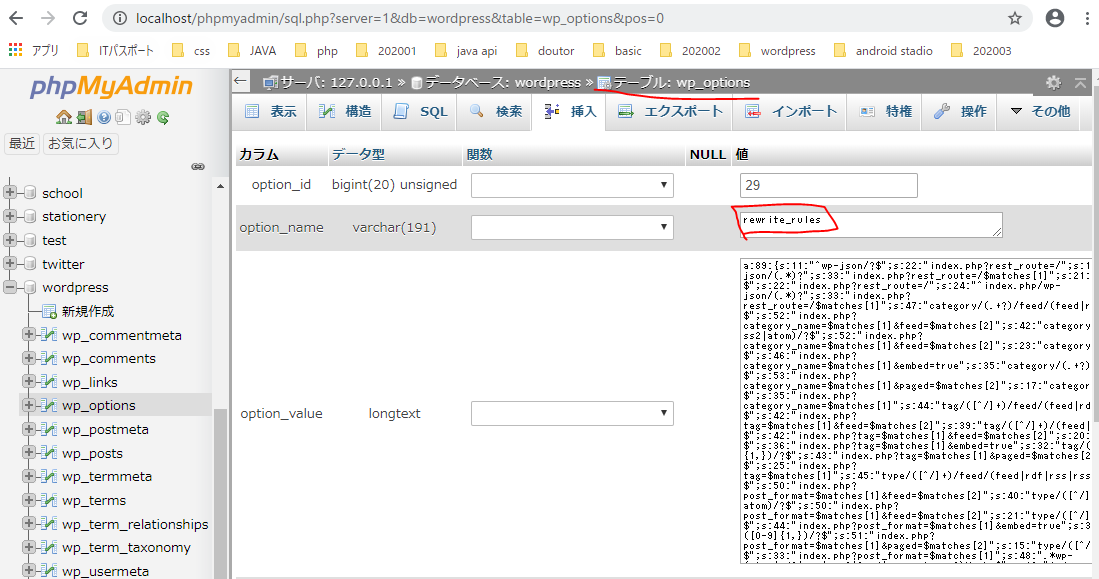This screenshot has height=579, width=1099.
Task: Bookmark this page with the star icon
Action: (x=1014, y=18)
